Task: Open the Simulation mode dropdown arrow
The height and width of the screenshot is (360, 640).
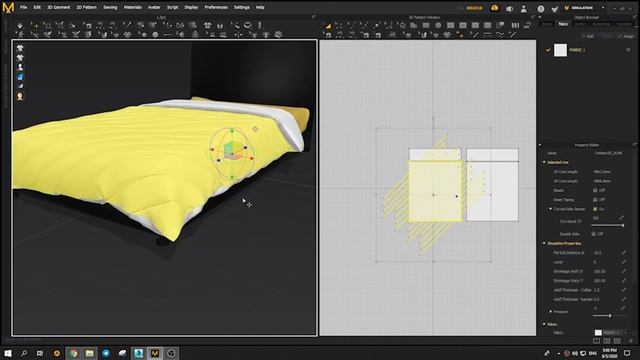Action: (603, 8)
